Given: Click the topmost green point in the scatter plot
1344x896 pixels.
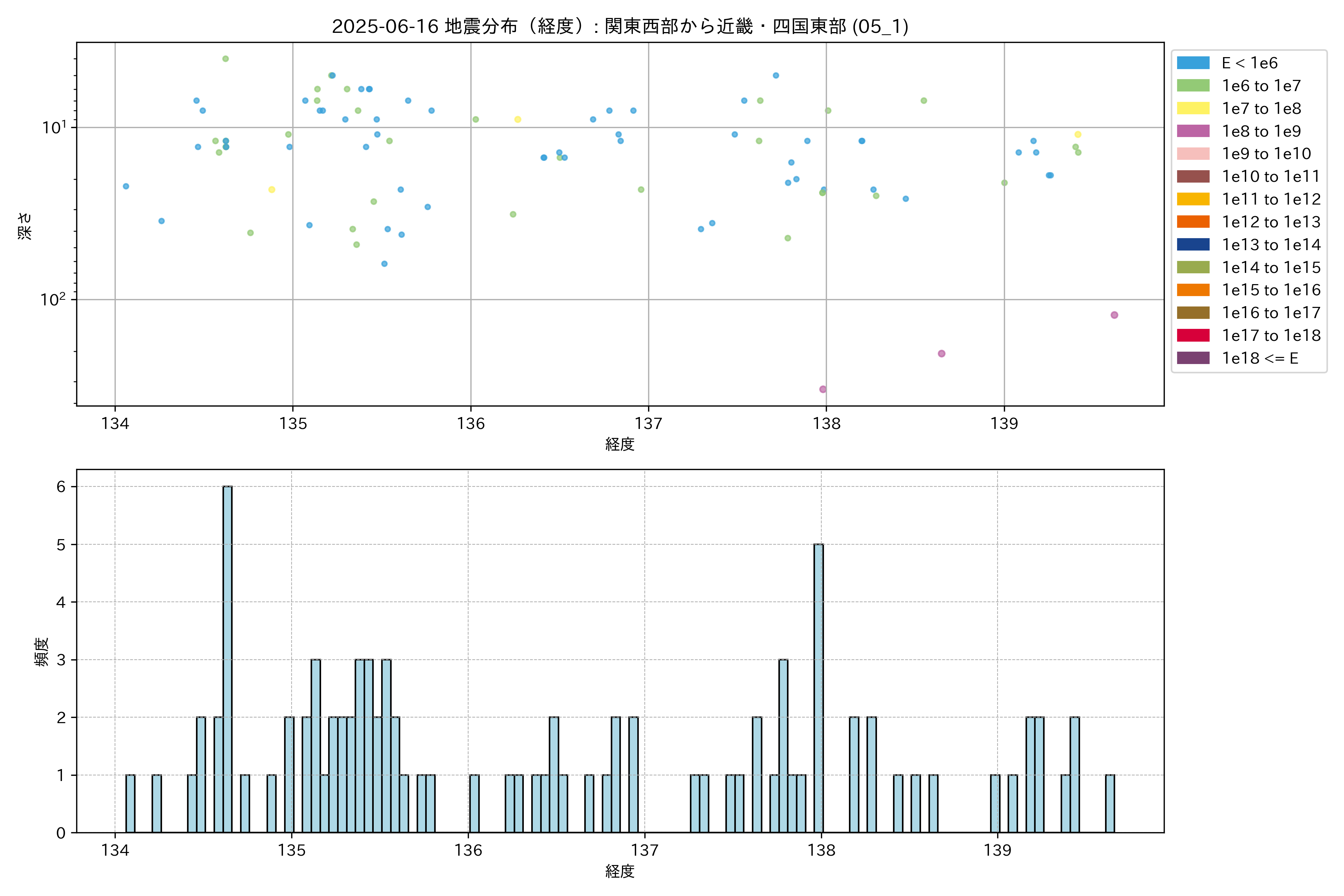Looking at the screenshot, I should [x=225, y=59].
